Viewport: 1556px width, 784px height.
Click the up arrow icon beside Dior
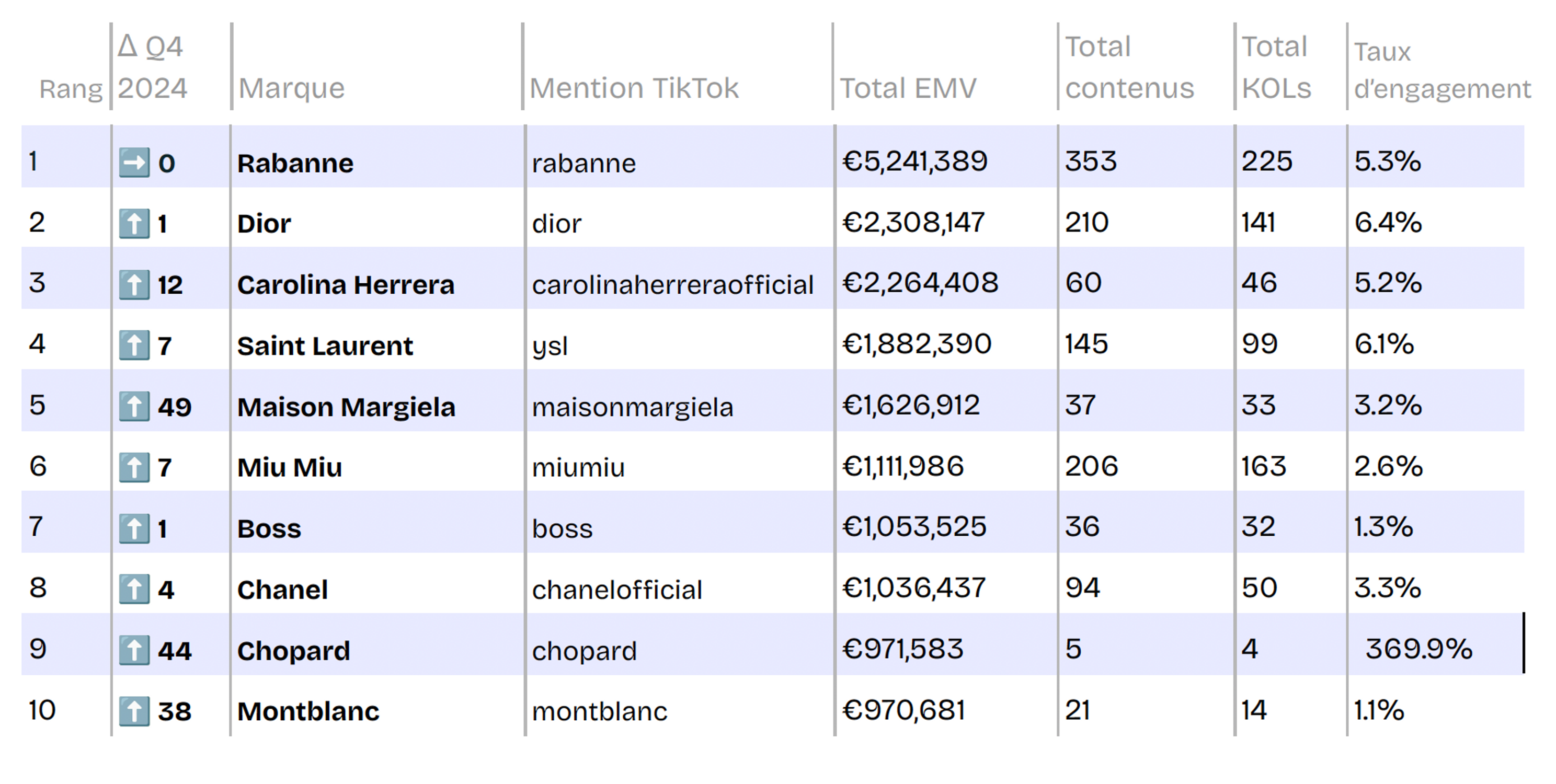[x=134, y=224]
